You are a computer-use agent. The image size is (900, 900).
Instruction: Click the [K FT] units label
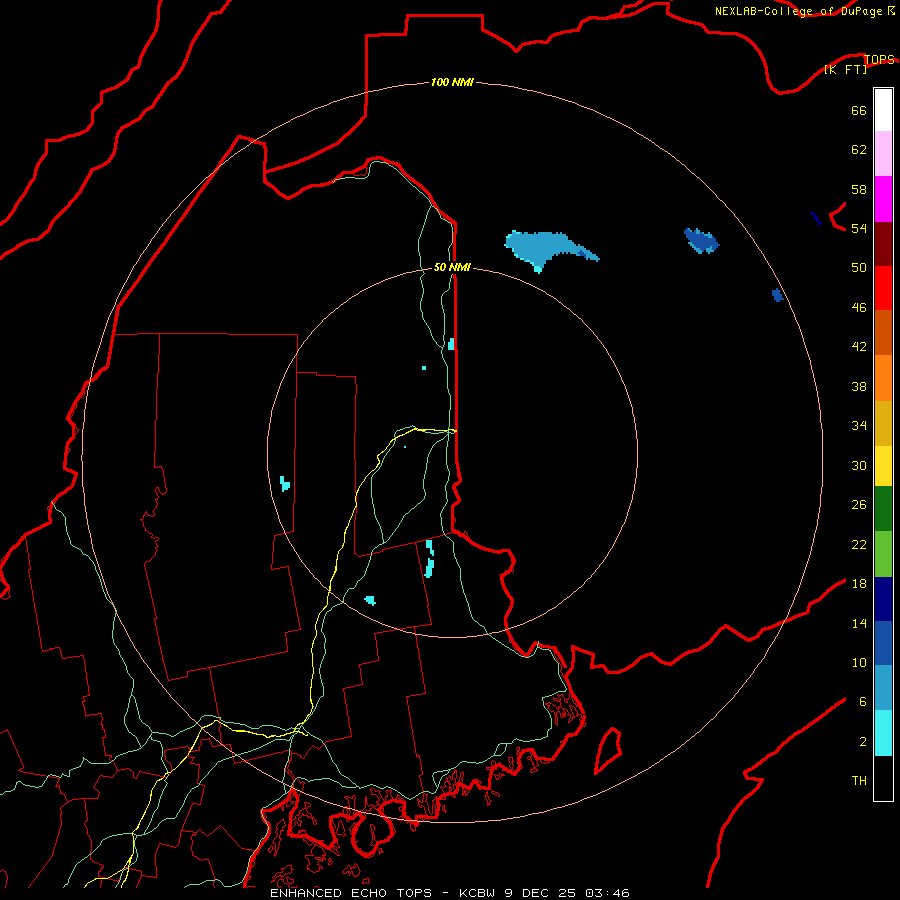tap(845, 69)
